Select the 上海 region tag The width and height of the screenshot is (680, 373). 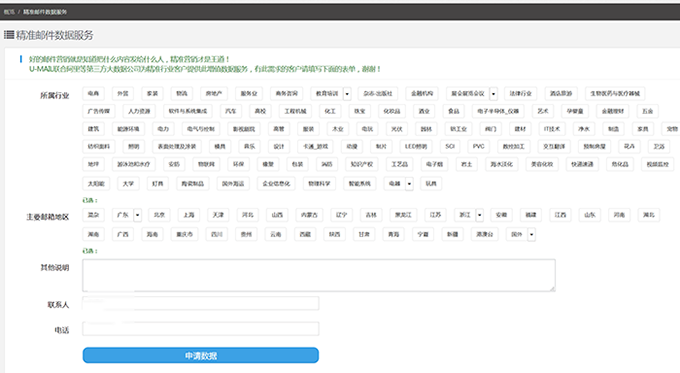pos(189,215)
